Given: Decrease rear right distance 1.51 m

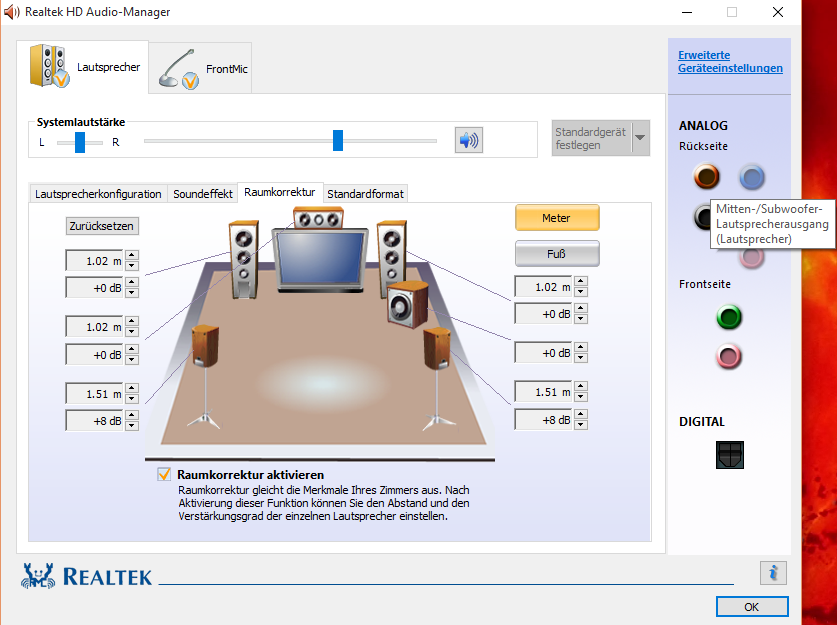Looking at the screenshot, I should 581,397.
